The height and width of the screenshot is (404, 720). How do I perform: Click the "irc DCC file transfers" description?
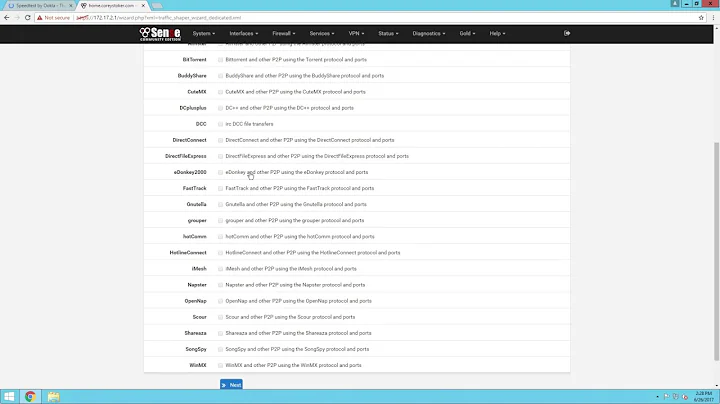click(x=249, y=124)
